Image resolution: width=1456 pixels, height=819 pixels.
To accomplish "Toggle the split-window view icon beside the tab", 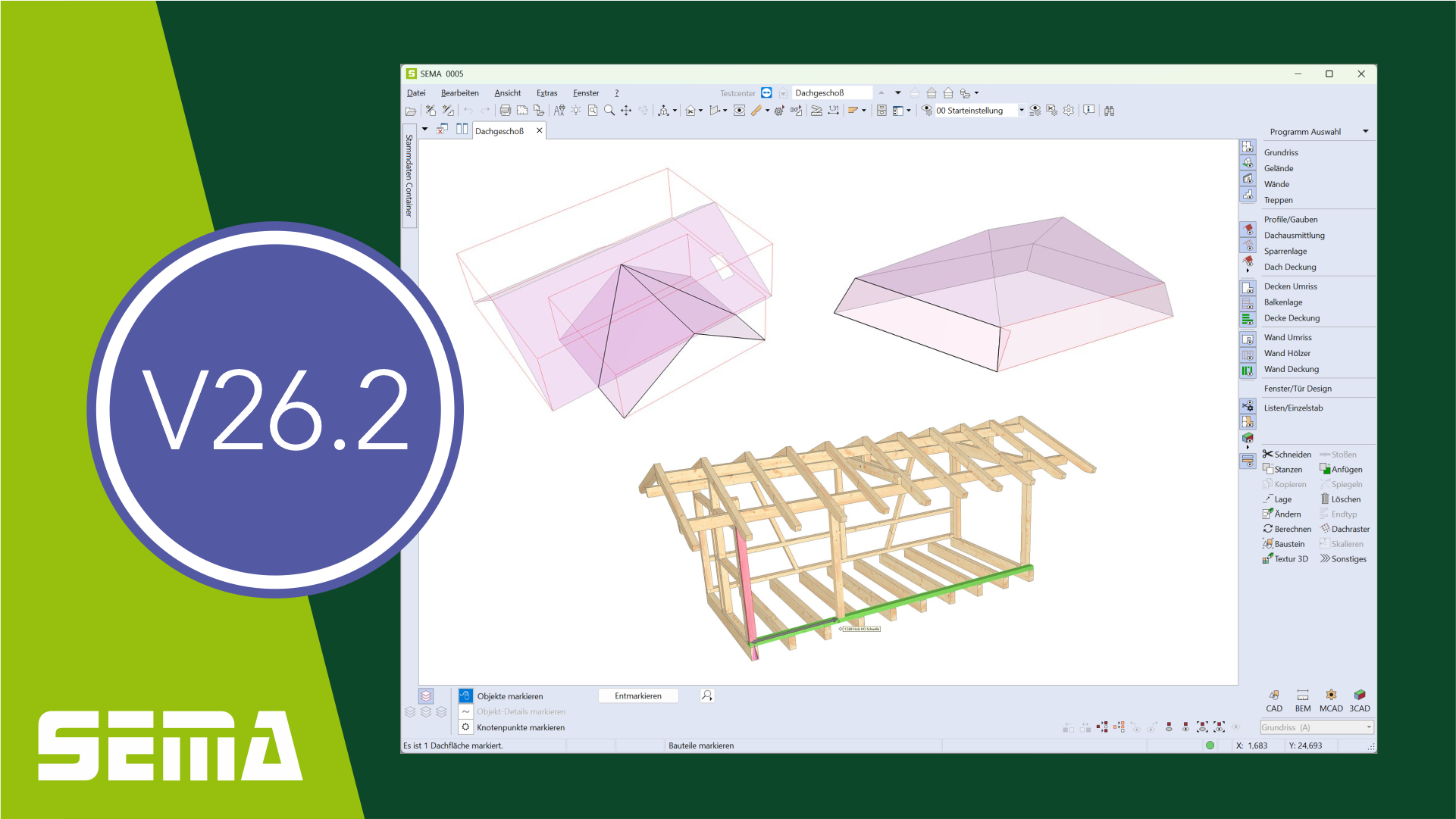I will tap(462, 130).
